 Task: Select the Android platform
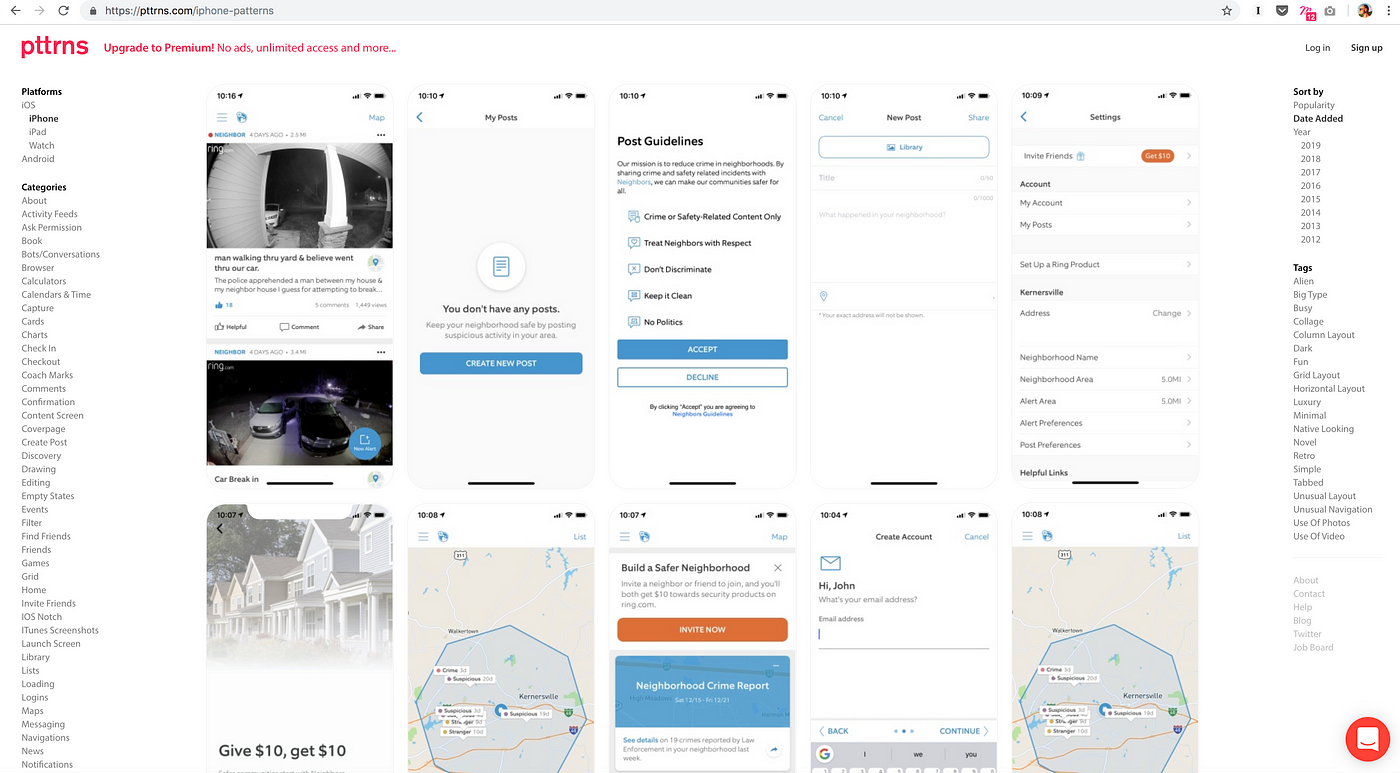click(38, 159)
